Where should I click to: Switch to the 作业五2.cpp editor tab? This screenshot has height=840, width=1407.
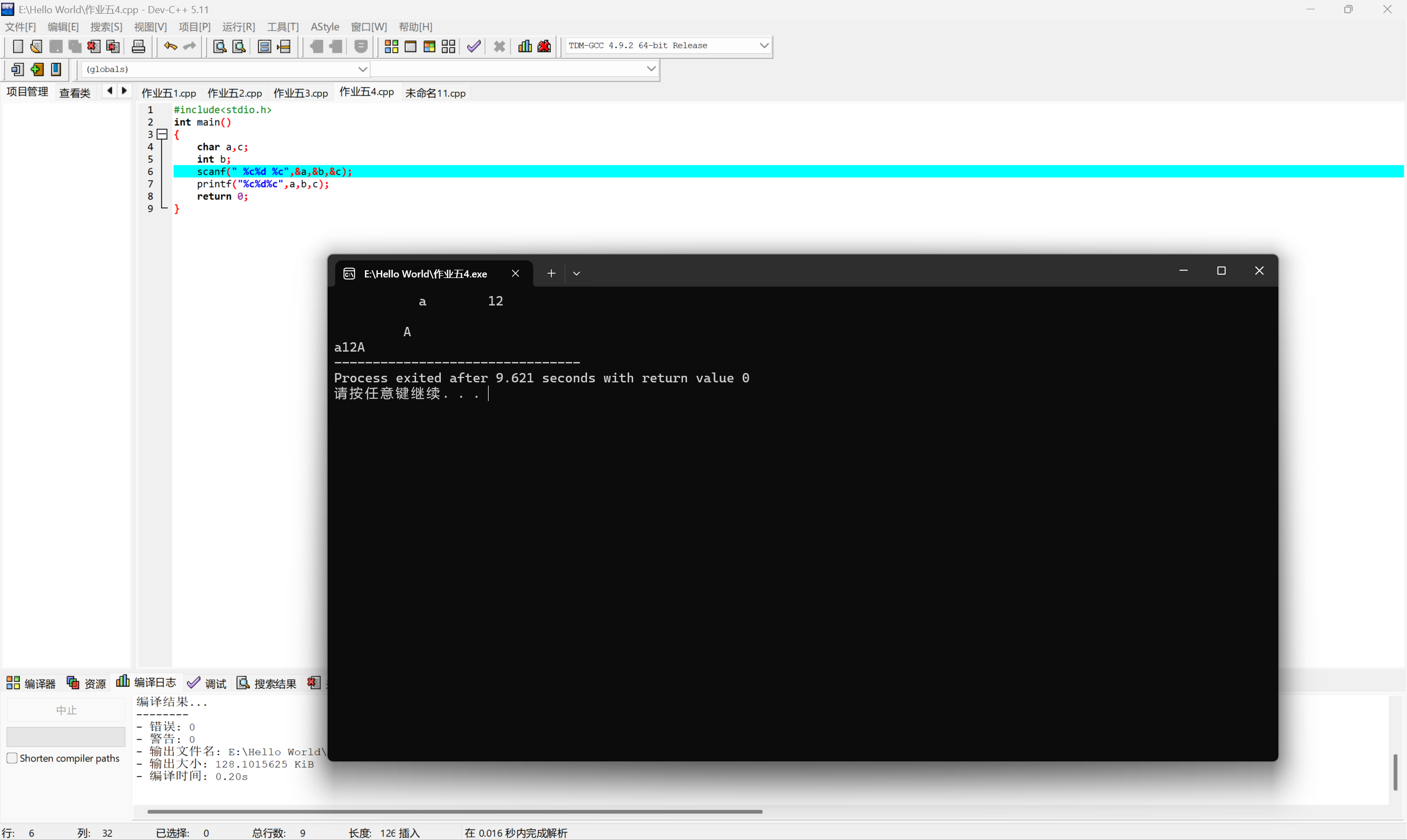[x=234, y=93]
